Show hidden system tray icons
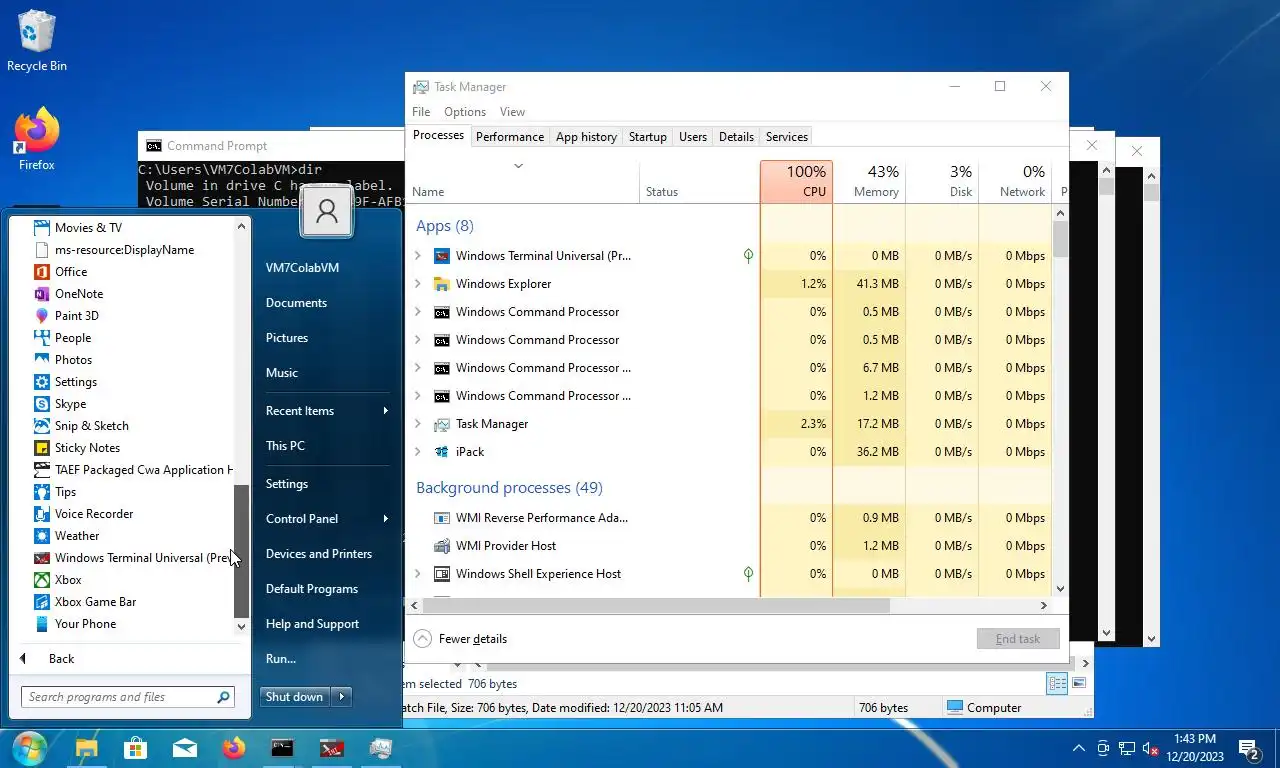The height and width of the screenshot is (768, 1280). click(1079, 748)
